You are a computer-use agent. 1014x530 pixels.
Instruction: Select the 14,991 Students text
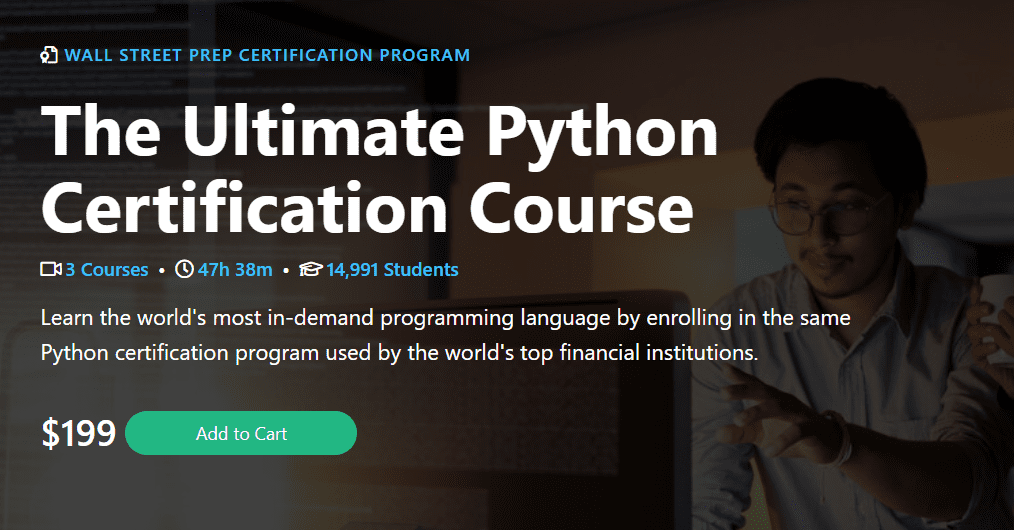[x=393, y=270]
